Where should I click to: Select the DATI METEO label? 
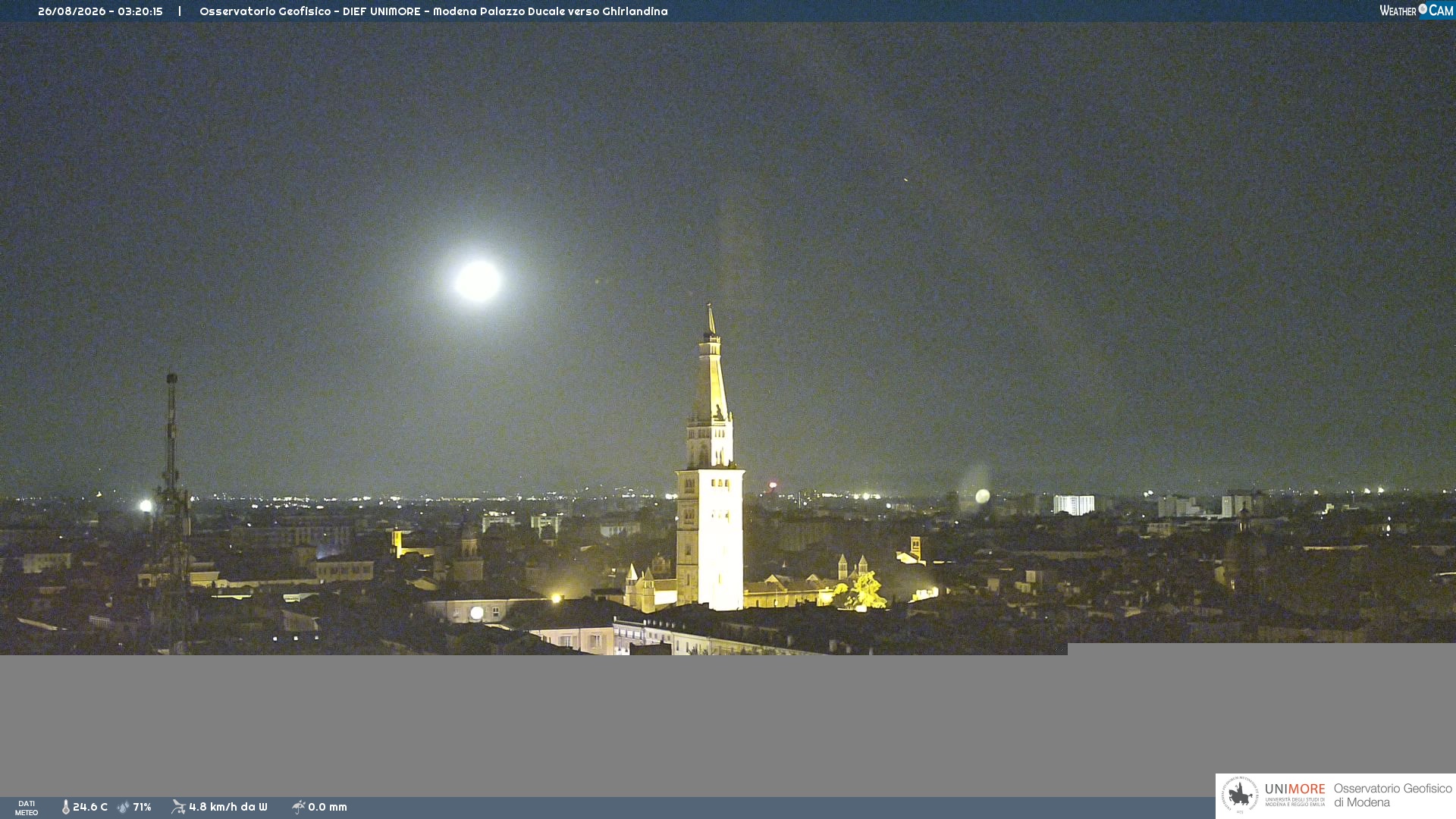(27, 808)
